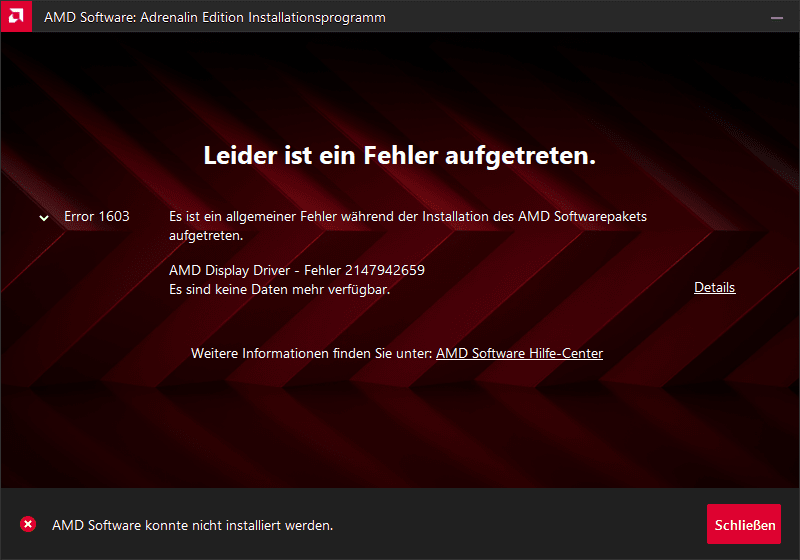Minimize the installer window
800x560 pixels.
click(777, 17)
